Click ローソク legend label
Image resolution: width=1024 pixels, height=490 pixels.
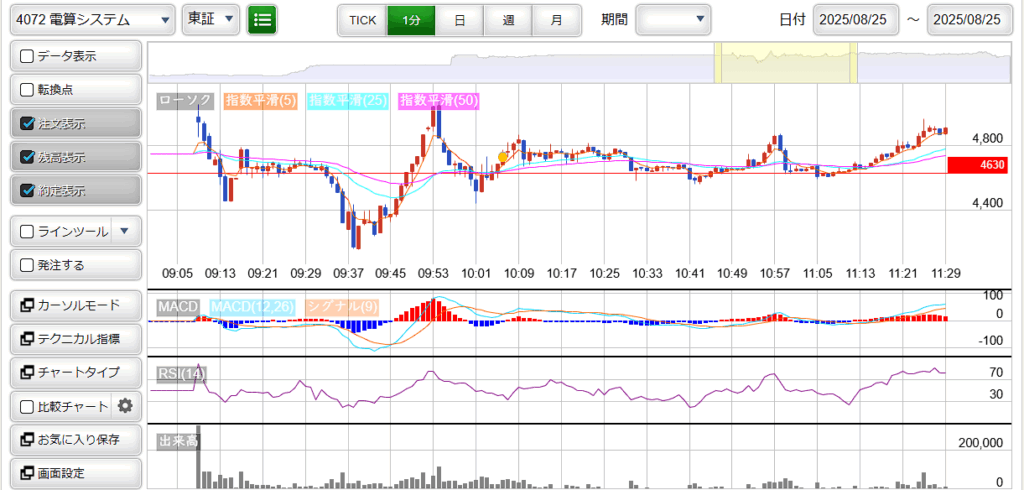(x=185, y=101)
